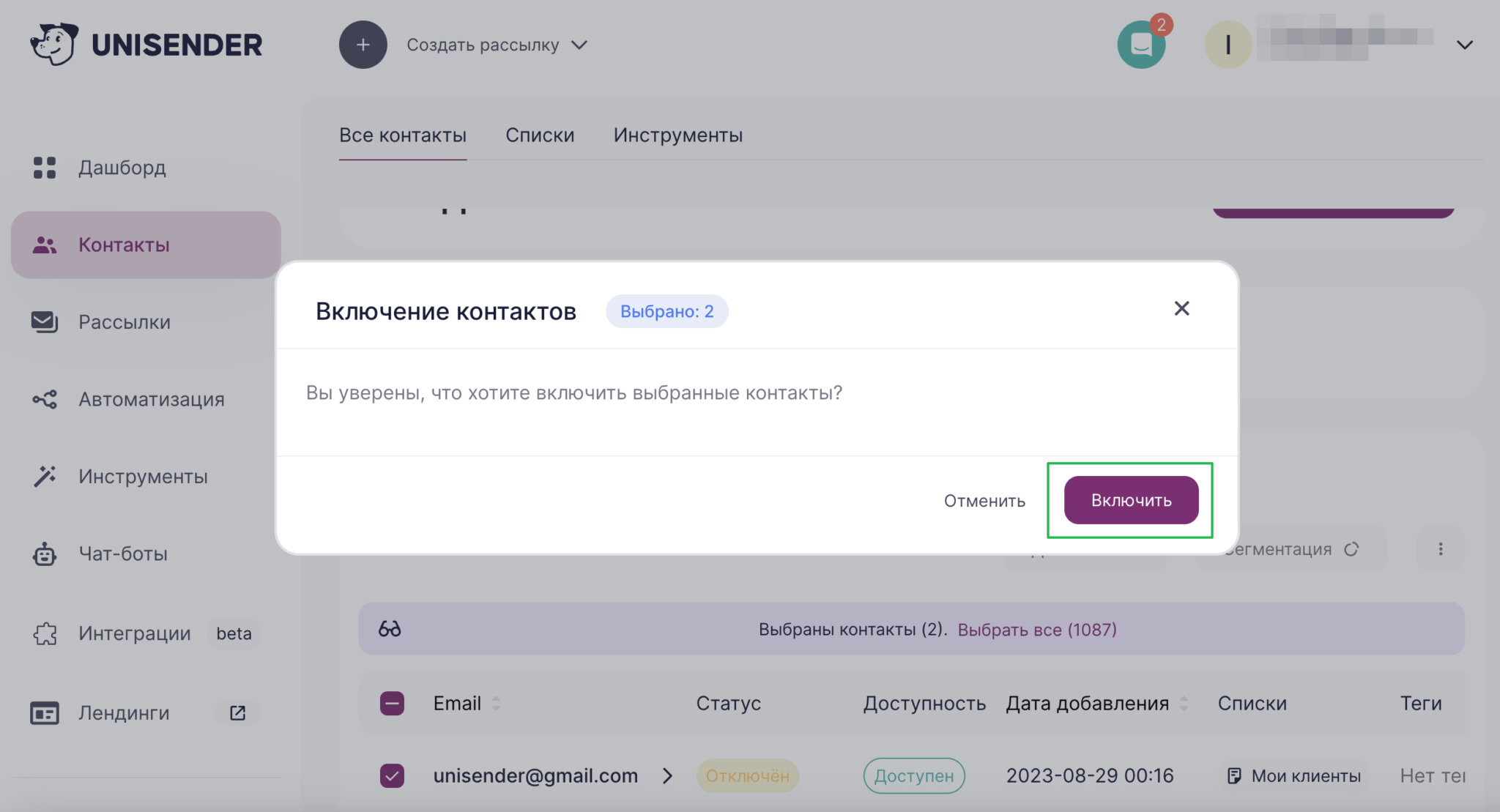The width and height of the screenshot is (1500, 812).
Task: Open Дашборд from the sidebar
Action: point(122,168)
